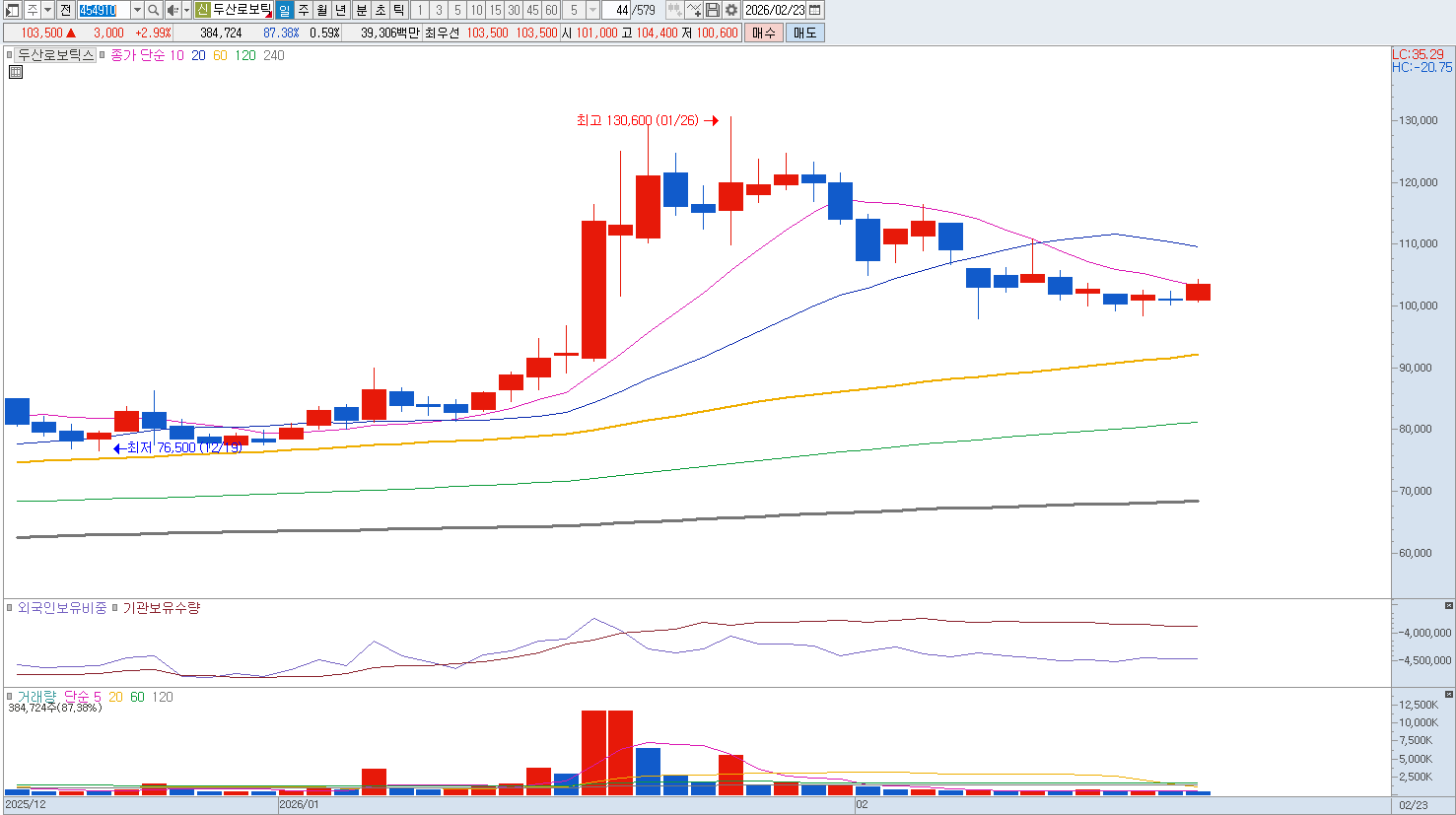The image size is (1456, 815).
Task: Click the crosshair cursor tool icon
Action: click(694, 10)
